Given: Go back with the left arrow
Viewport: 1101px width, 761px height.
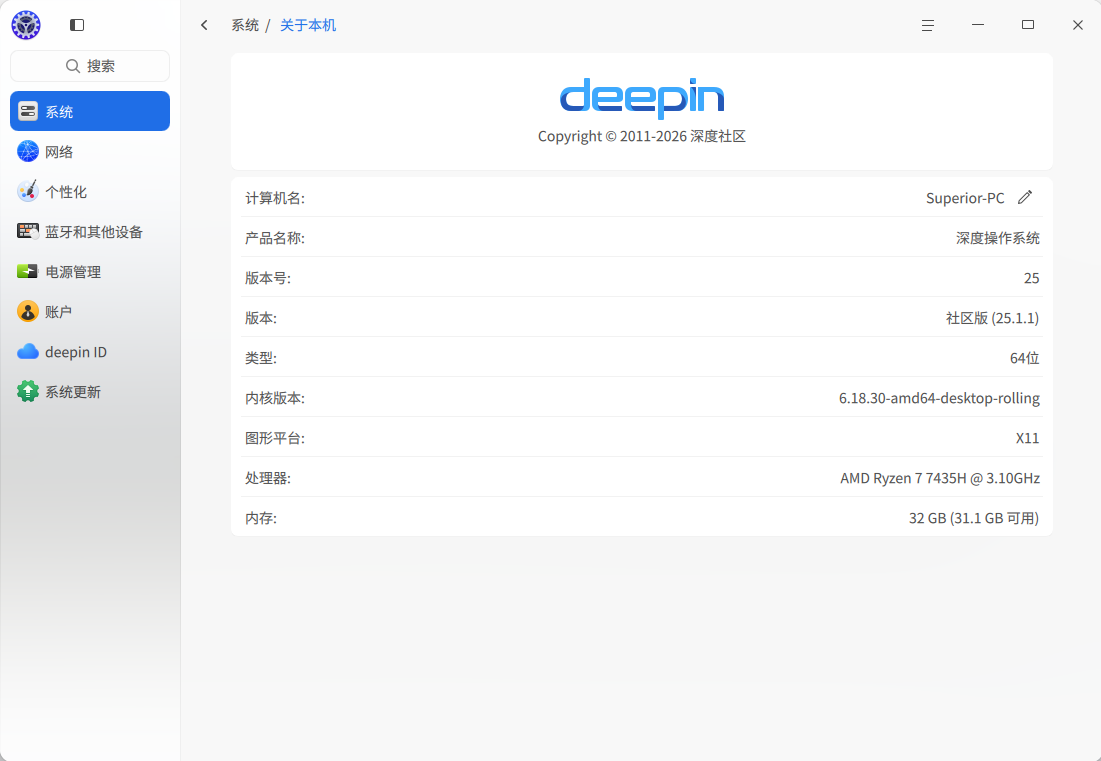Looking at the screenshot, I should point(204,25).
